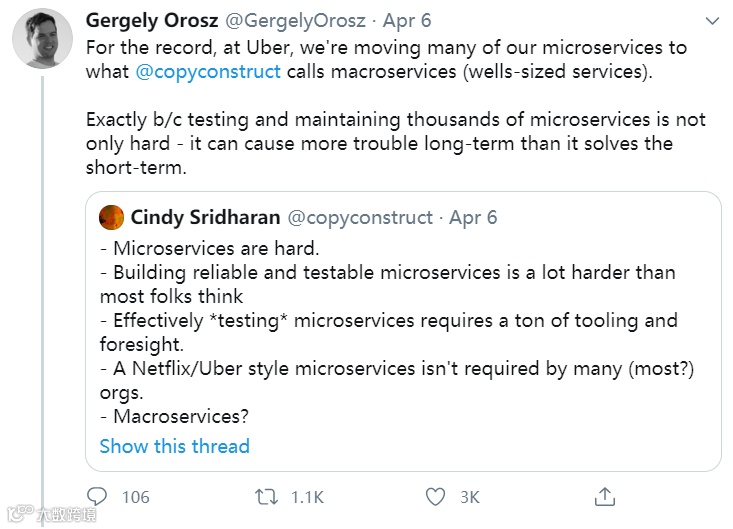Click the gray @copyconstruct handle in quoted tweet
Image resolution: width=733 pixels, height=529 pixels.
pyautogui.click(x=360, y=217)
